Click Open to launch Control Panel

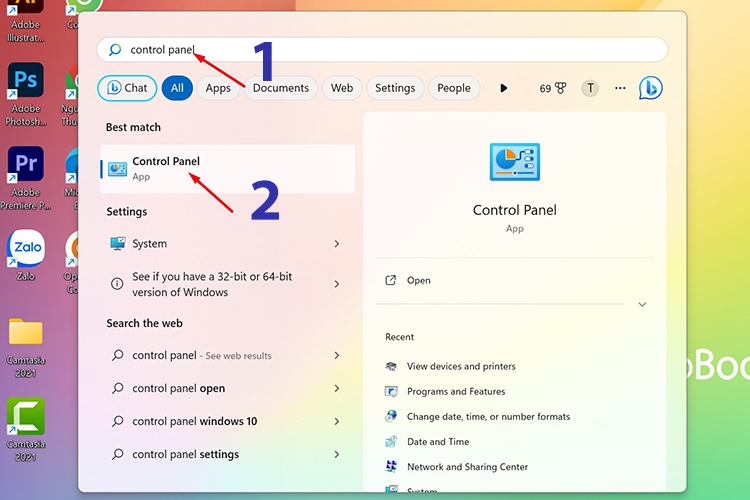pos(419,280)
